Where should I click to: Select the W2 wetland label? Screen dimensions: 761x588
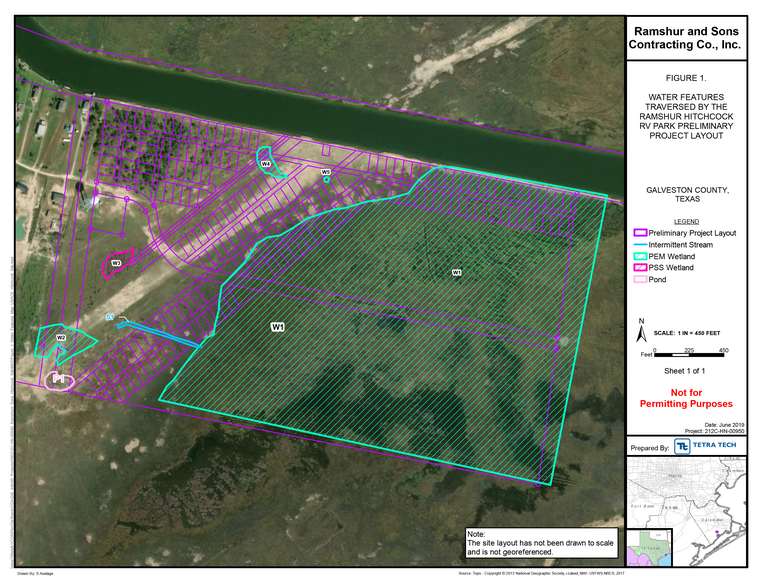60,338
